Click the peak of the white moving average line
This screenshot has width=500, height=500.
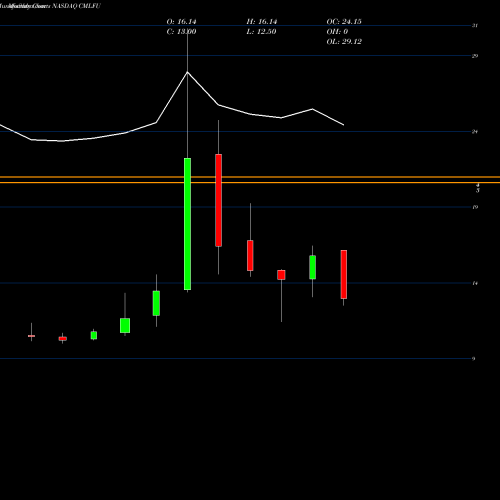[187, 72]
